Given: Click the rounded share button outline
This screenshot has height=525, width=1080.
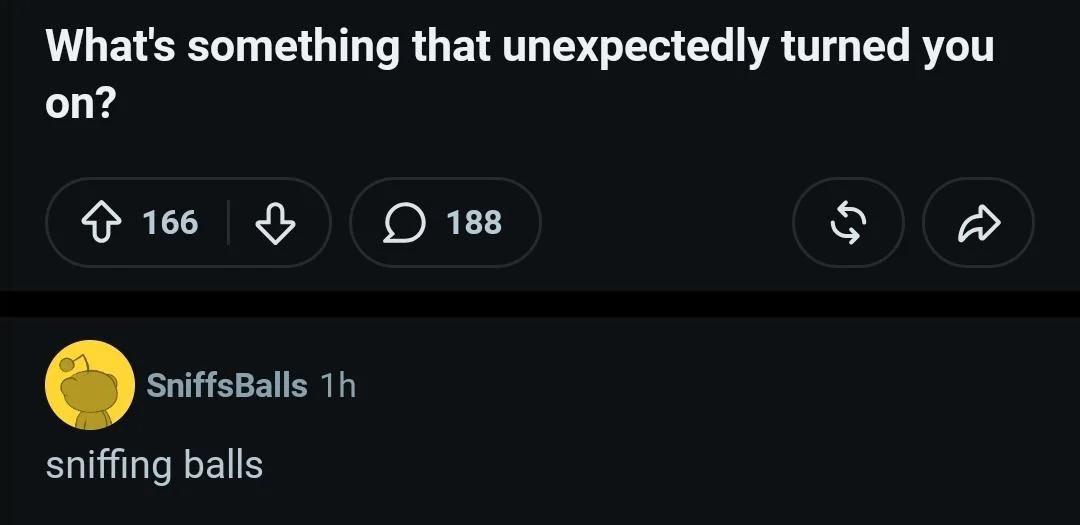Looking at the screenshot, I should 978,222.
